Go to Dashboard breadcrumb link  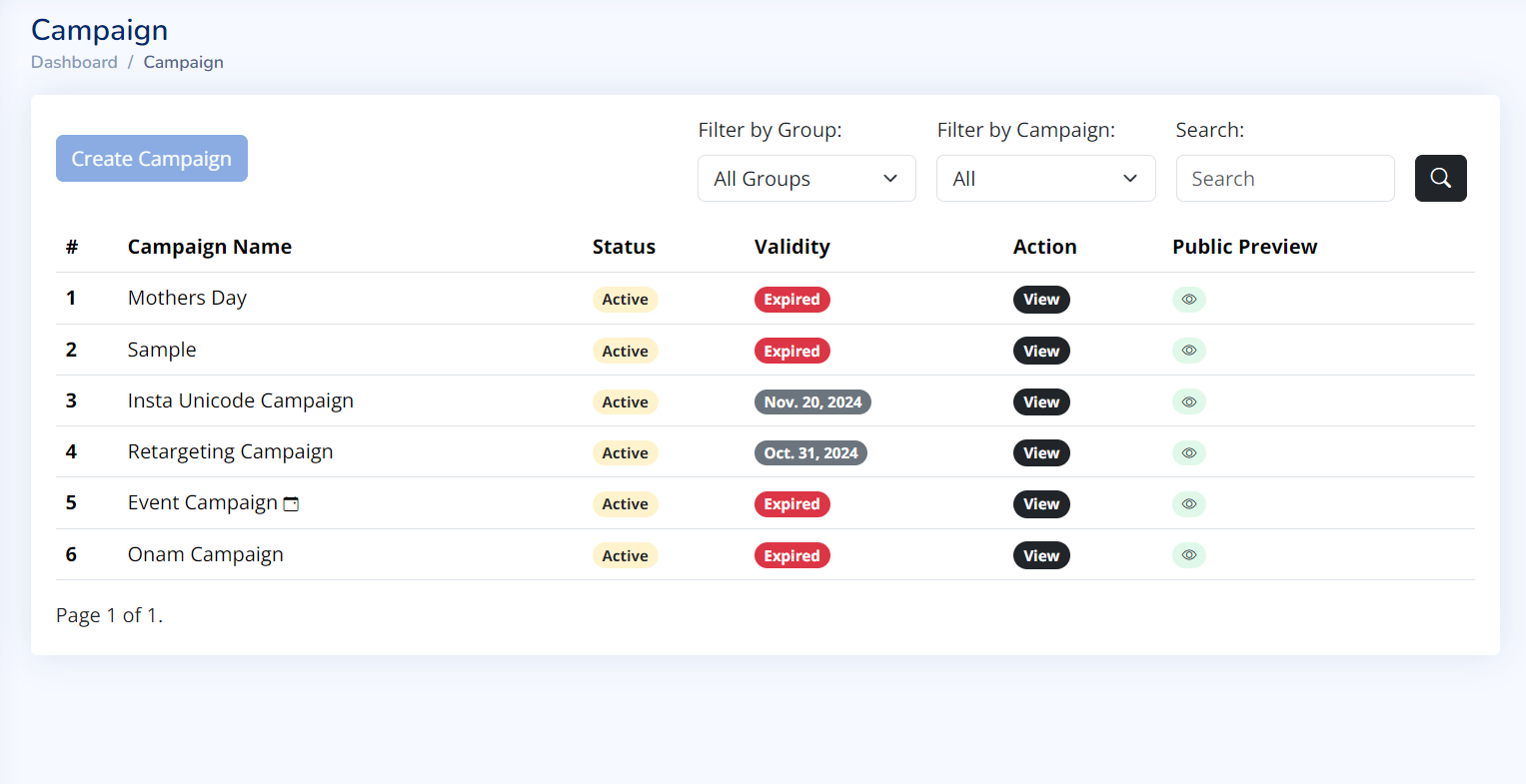pos(74,62)
